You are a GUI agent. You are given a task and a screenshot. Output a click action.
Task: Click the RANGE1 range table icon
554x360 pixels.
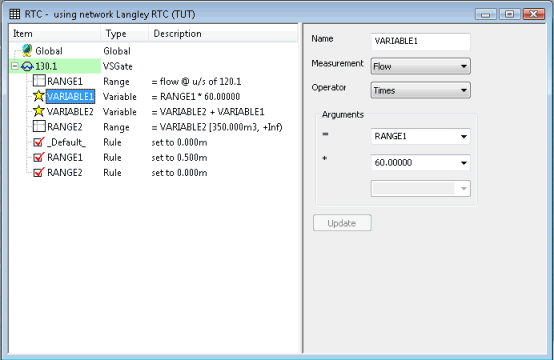coord(39,81)
